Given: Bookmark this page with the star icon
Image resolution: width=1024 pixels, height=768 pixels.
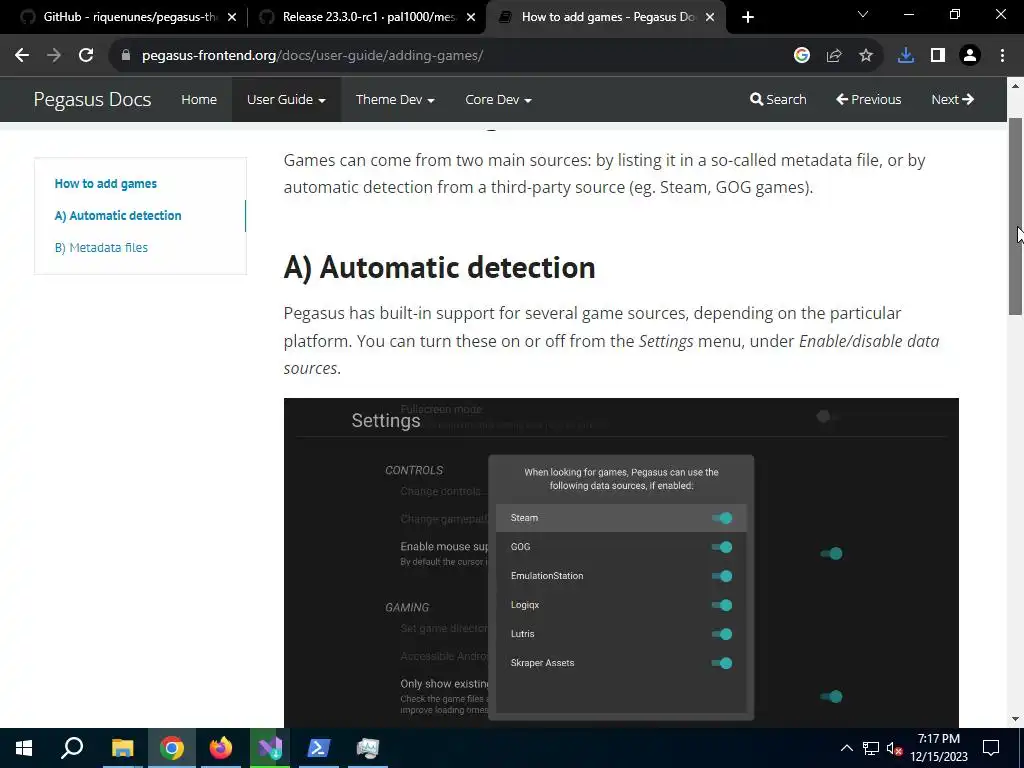Looking at the screenshot, I should [865, 56].
